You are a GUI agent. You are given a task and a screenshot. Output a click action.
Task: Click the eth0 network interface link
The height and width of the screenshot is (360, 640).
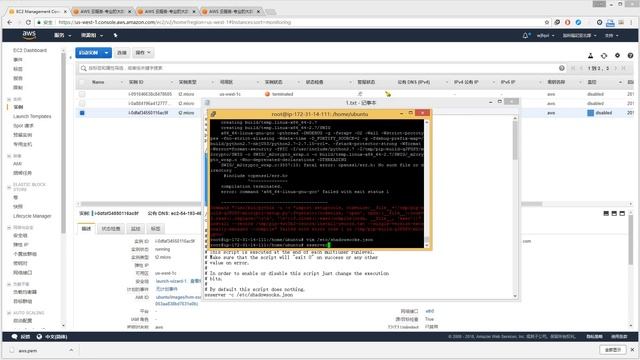(x=430, y=311)
